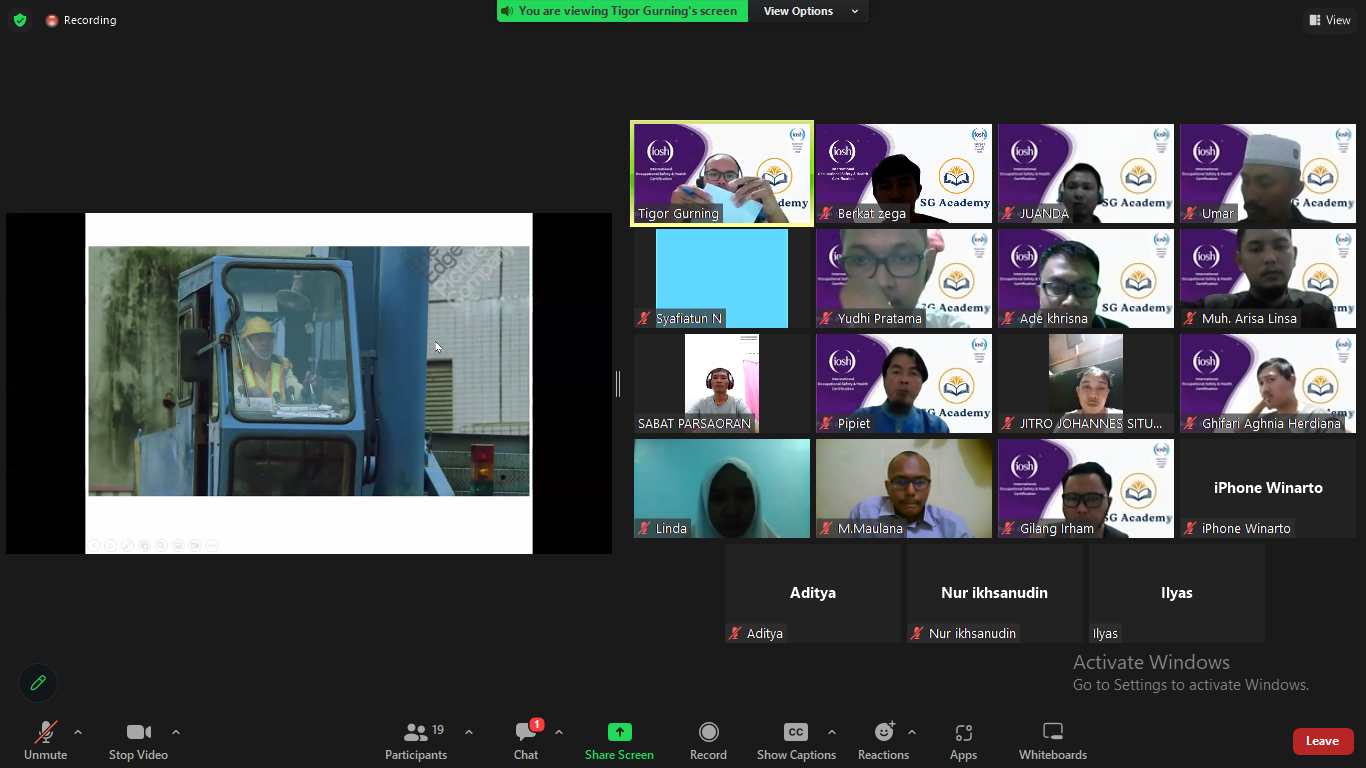The height and width of the screenshot is (768, 1366).
Task: Click the green encryption shield icon
Action: 20,20
